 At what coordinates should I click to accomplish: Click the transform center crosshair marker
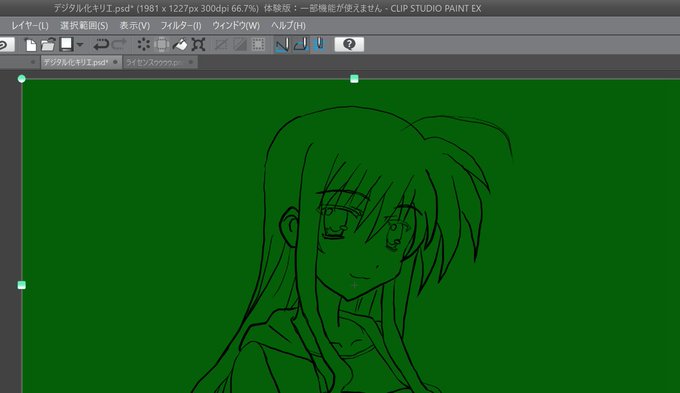click(x=354, y=285)
